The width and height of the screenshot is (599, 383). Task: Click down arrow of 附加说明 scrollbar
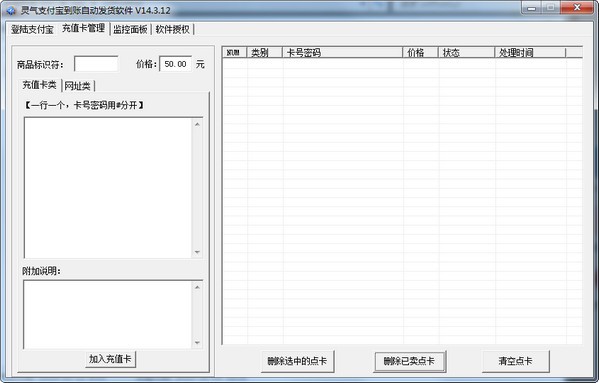pyautogui.click(x=197, y=343)
